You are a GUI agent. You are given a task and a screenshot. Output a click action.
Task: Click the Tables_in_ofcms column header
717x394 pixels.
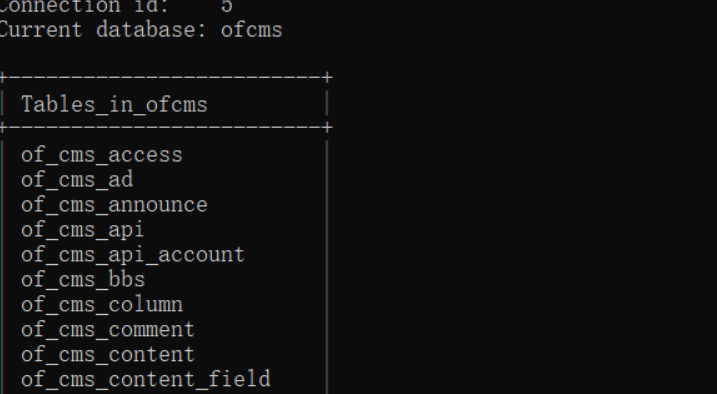pyautogui.click(x=114, y=105)
